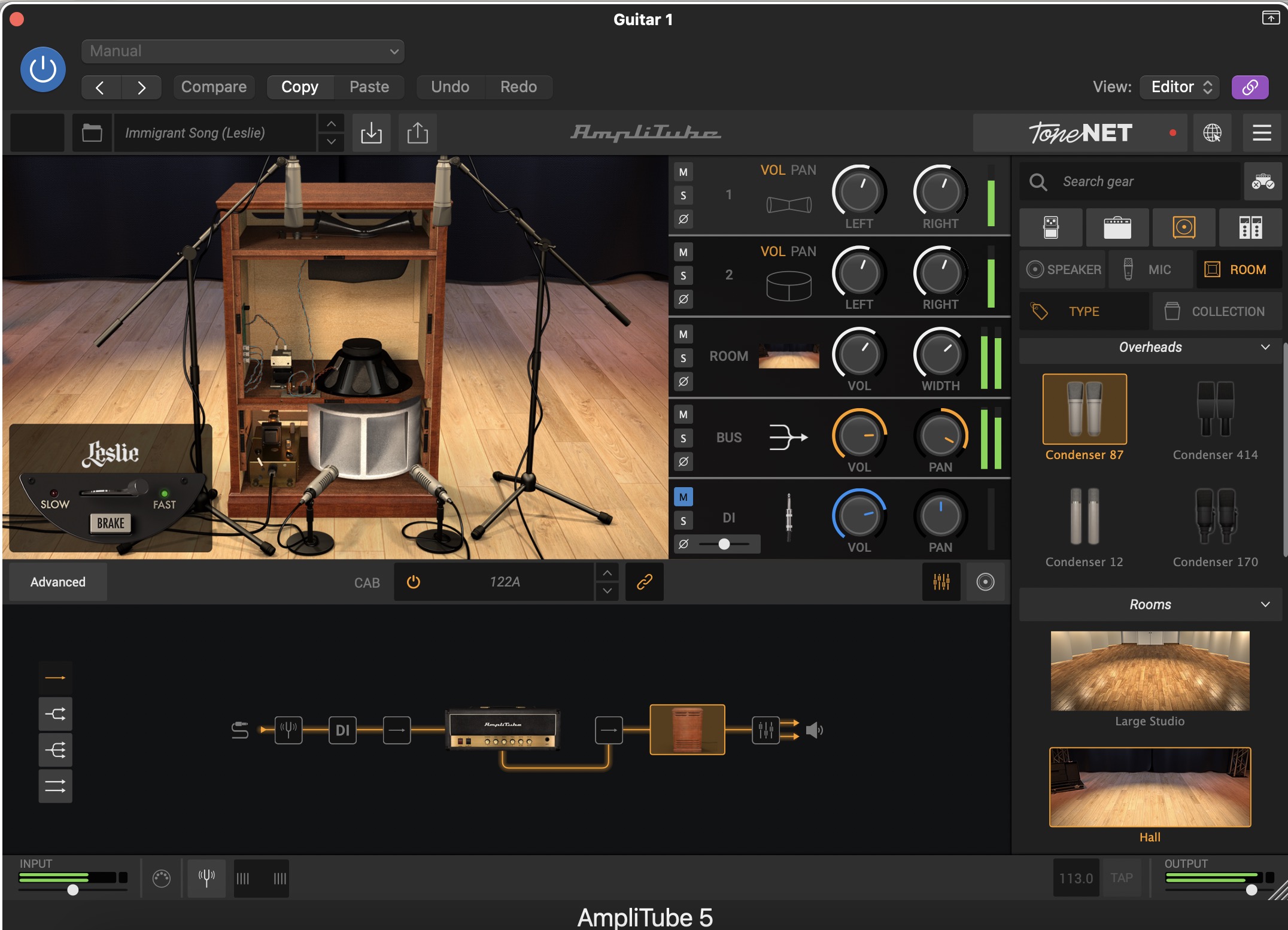Open the Manual preset dropdown
Image resolution: width=1288 pixels, height=930 pixels.
pyautogui.click(x=242, y=51)
